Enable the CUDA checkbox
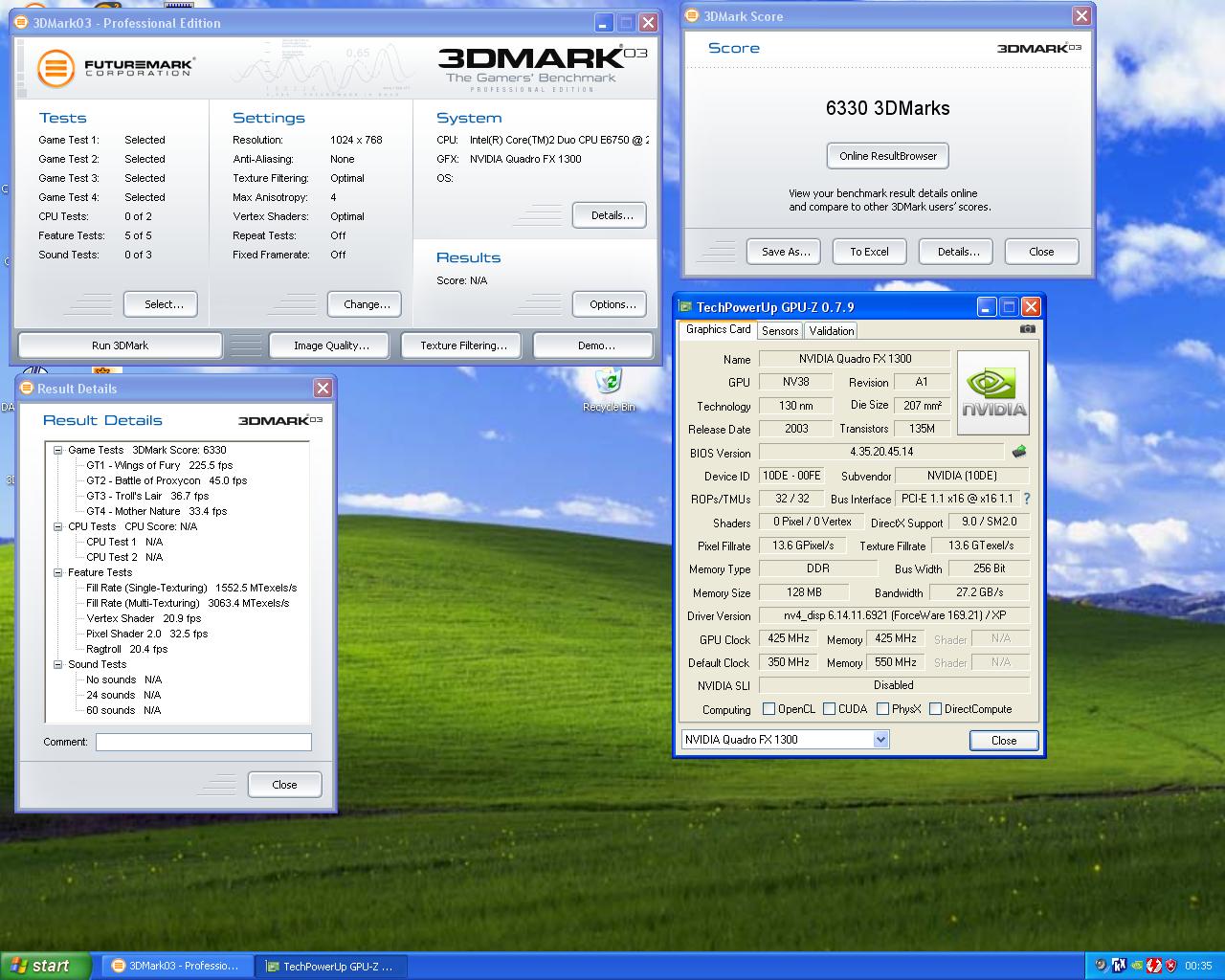 click(x=829, y=709)
